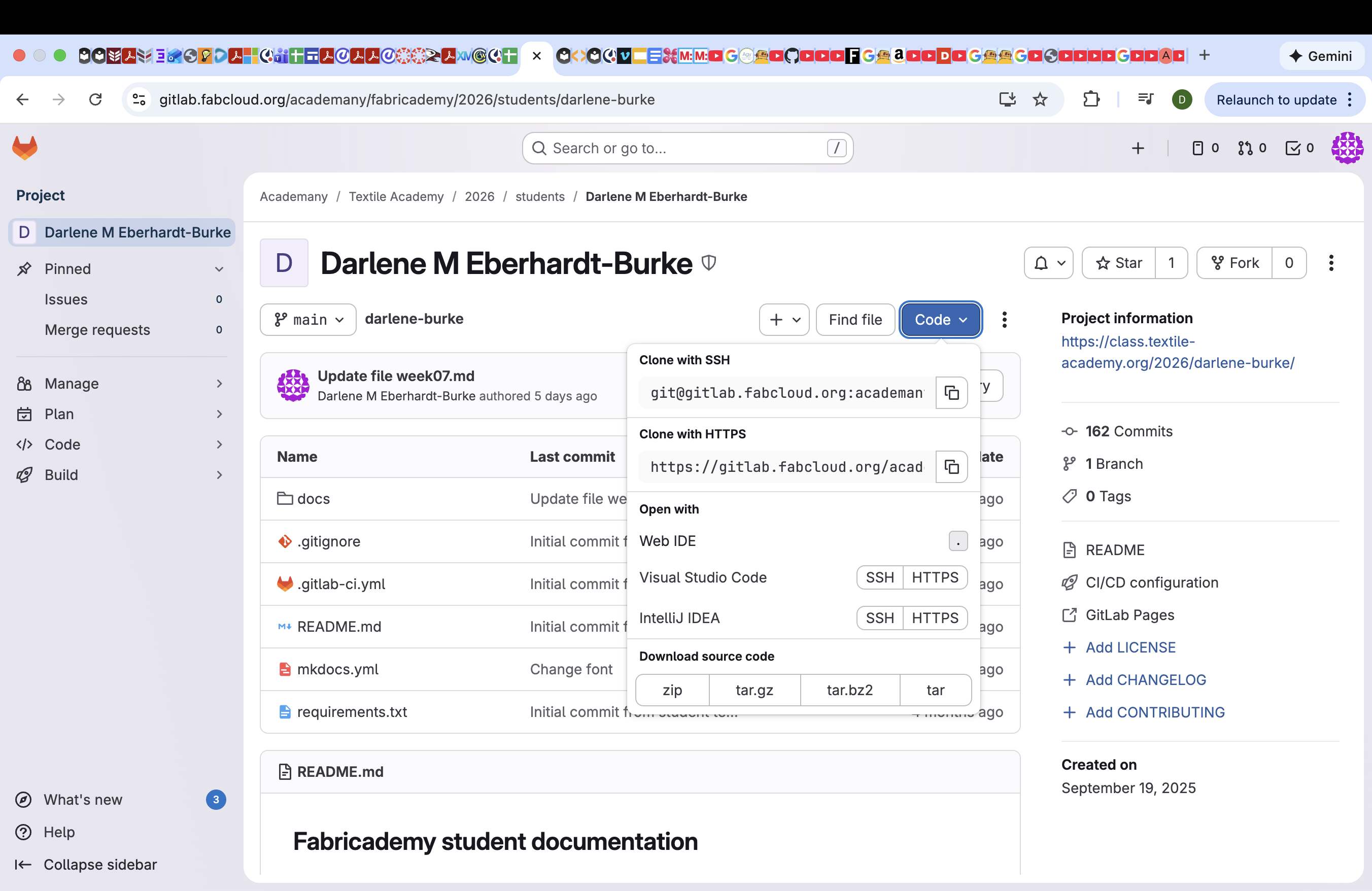This screenshot has width=1372, height=891.
Task: Open the merge requests counter icon
Action: [1252, 148]
